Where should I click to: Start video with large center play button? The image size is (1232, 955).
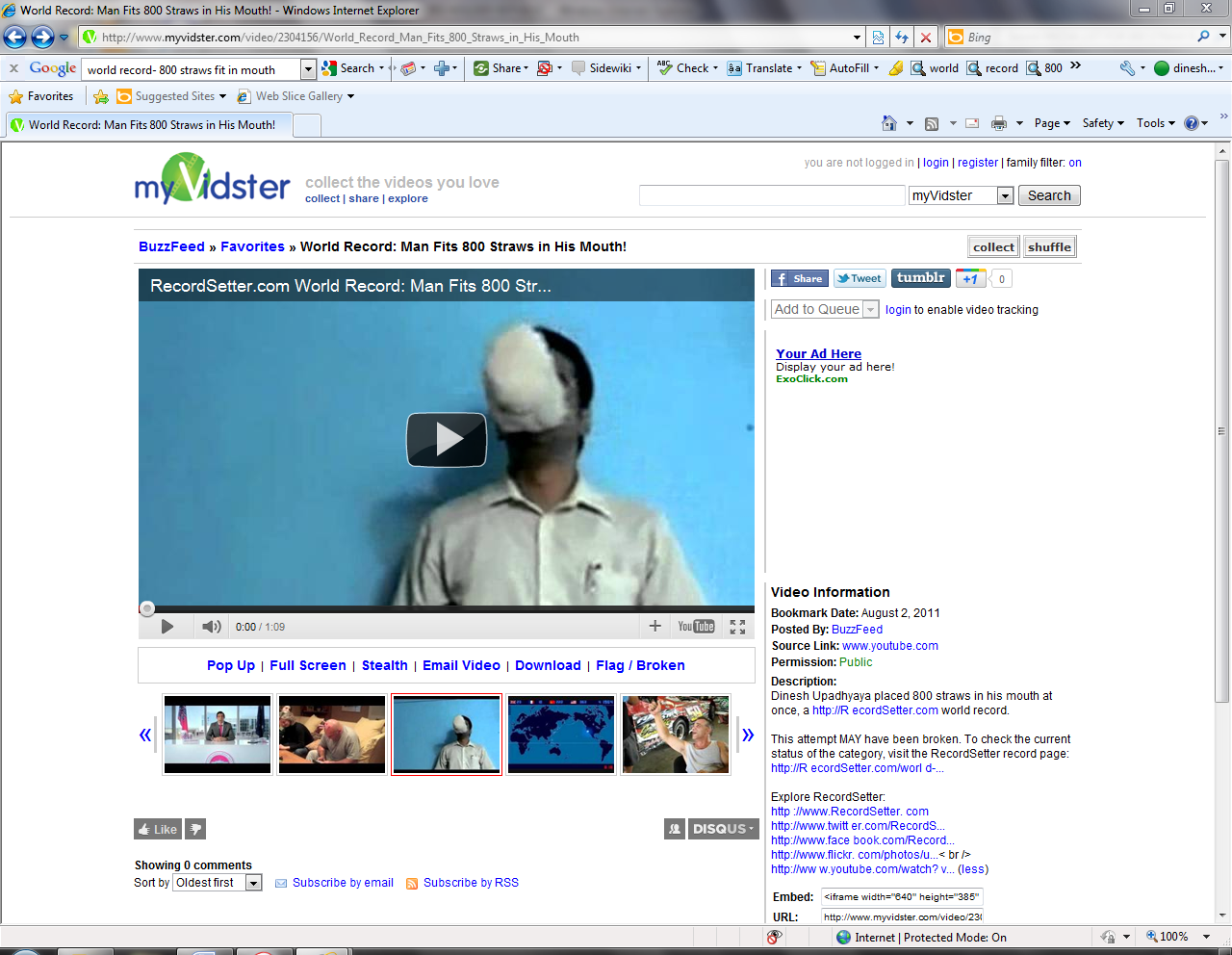pyautogui.click(x=447, y=440)
